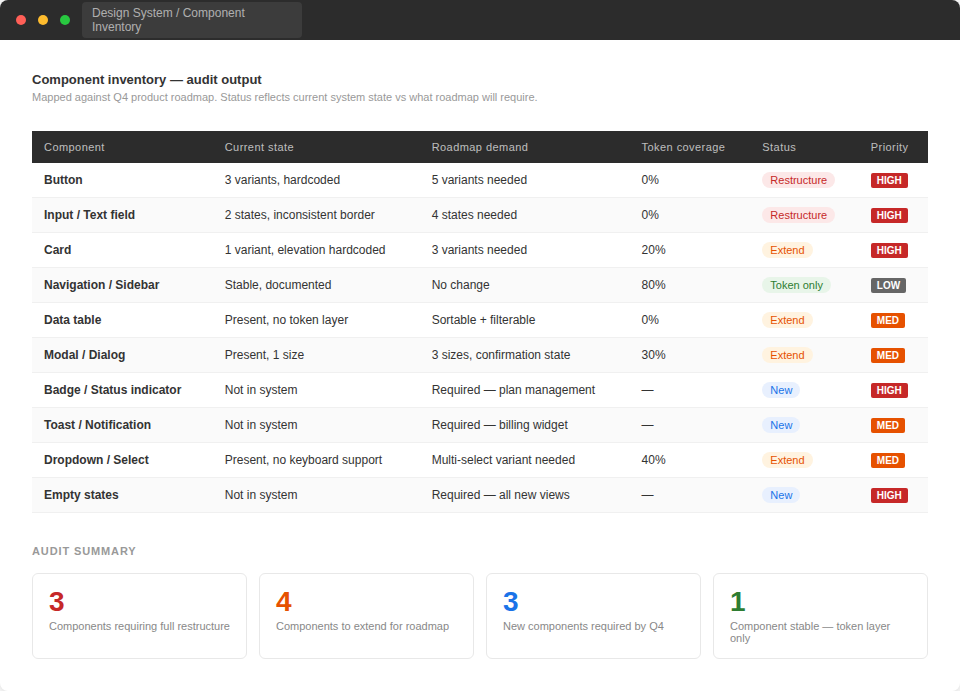Viewport: 960px width, 691px height.
Task: Open the "New components required by Q4" summary card
Action: point(593,616)
